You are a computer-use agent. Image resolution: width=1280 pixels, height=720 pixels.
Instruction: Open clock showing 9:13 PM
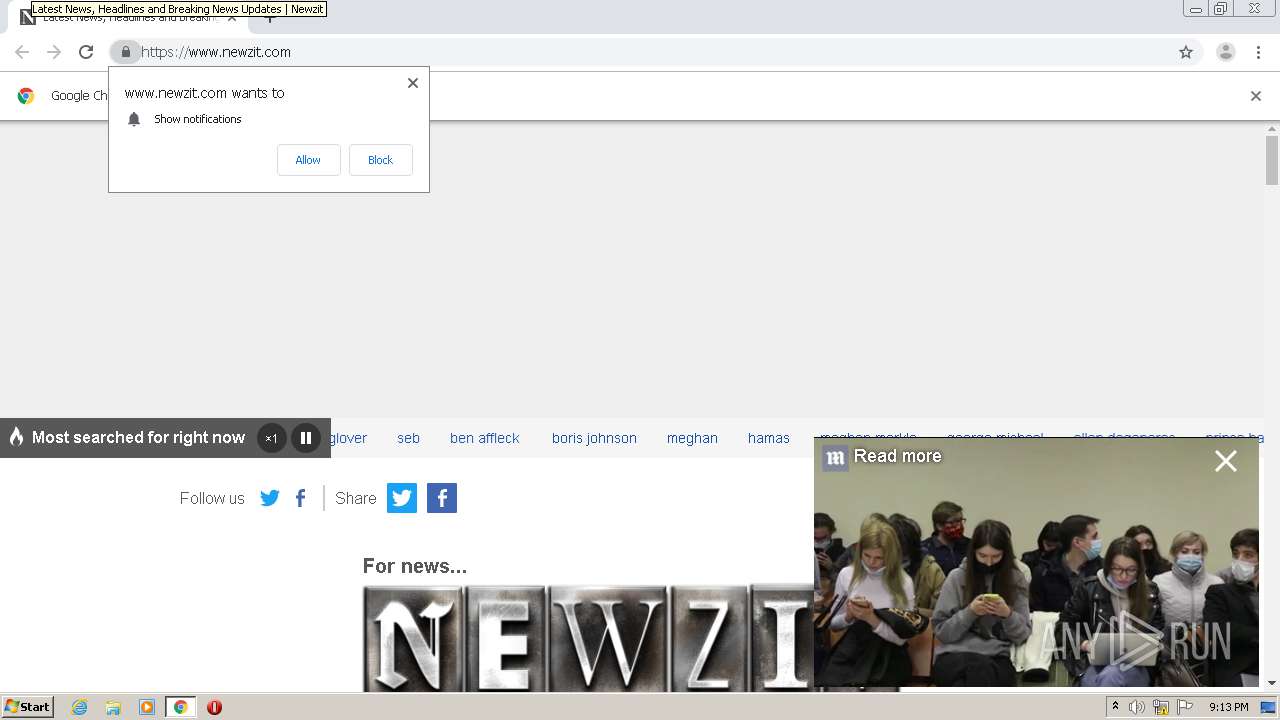(x=1229, y=707)
